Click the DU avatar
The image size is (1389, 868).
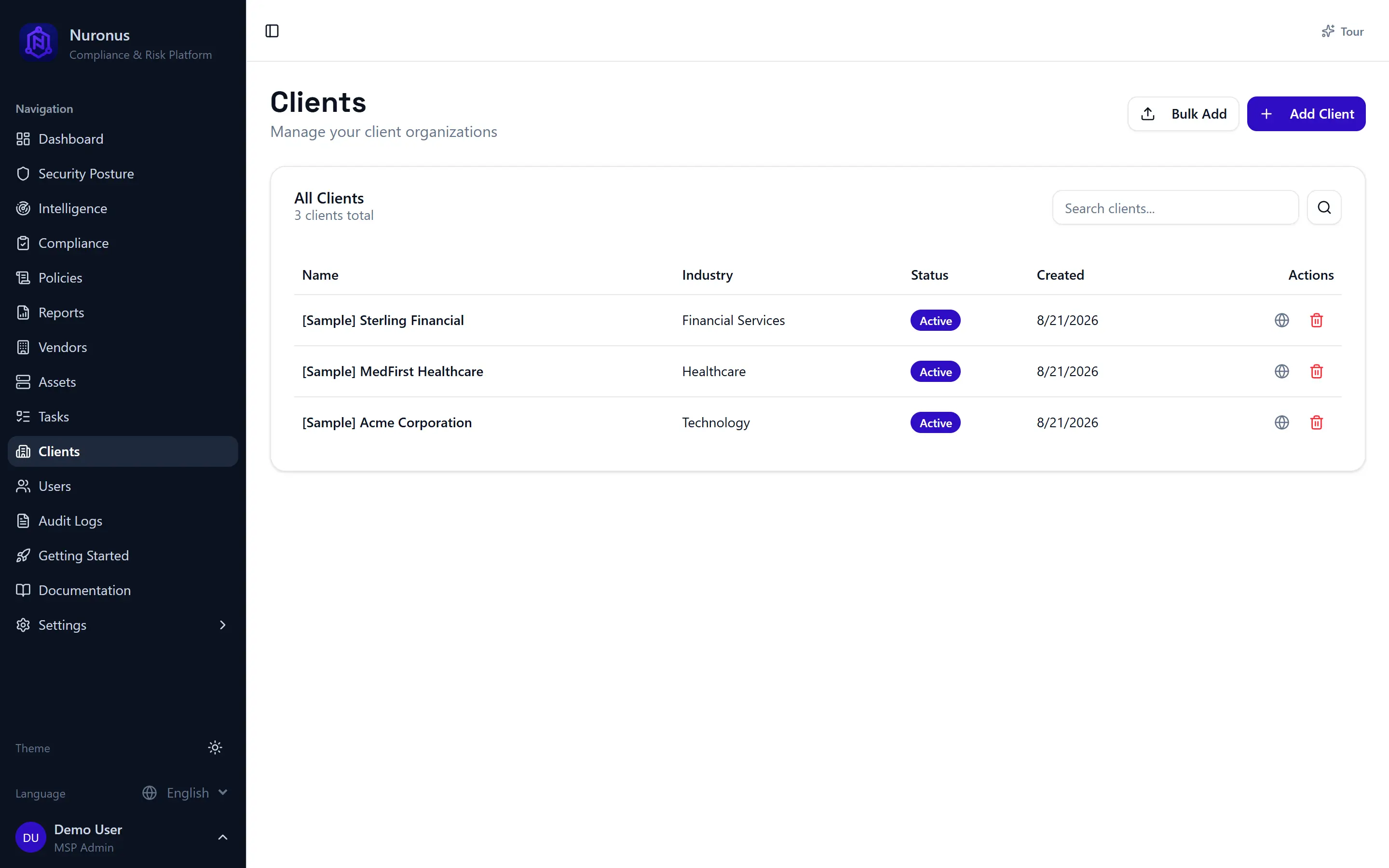31,838
